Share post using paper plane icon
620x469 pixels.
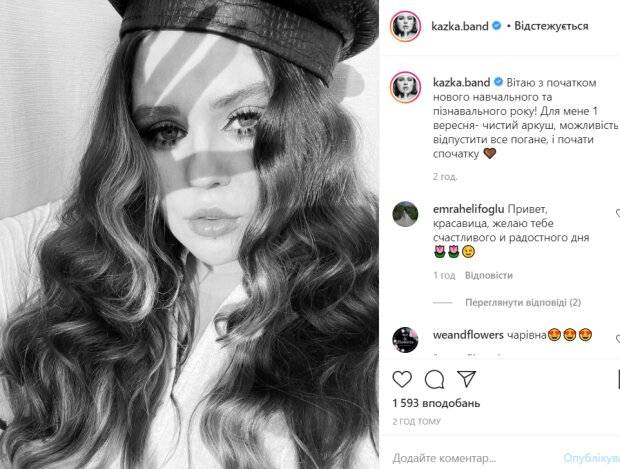[x=466, y=379]
